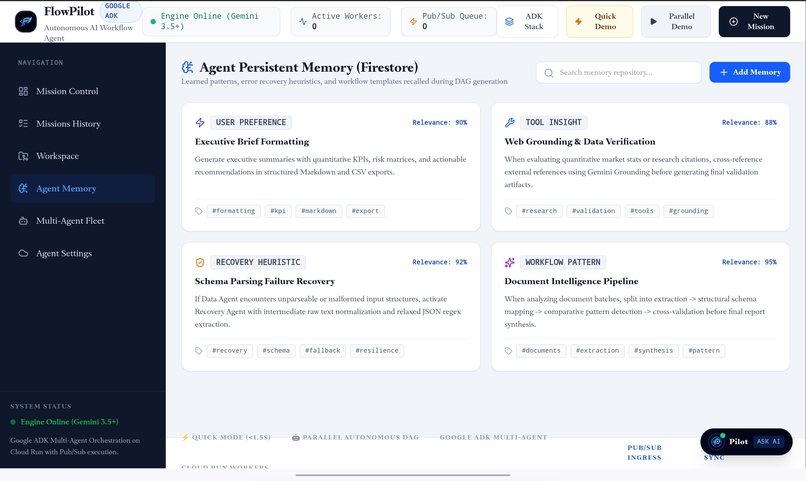Open Document Intelligence Pipeline title
The height and width of the screenshot is (481, 806).
click(571, 282)
